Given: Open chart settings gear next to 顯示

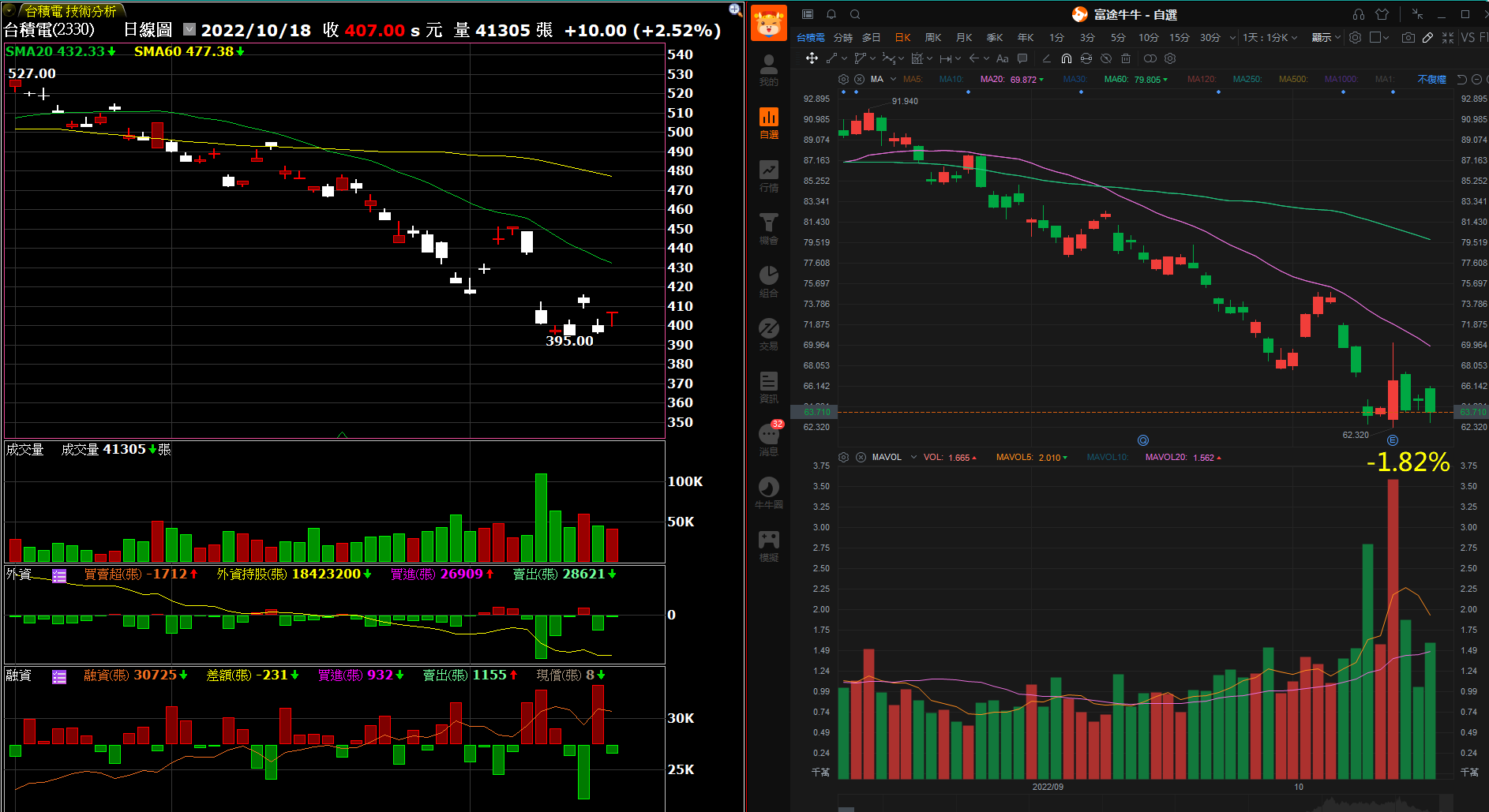Looking at the screenshot, I should [1355, 37].
